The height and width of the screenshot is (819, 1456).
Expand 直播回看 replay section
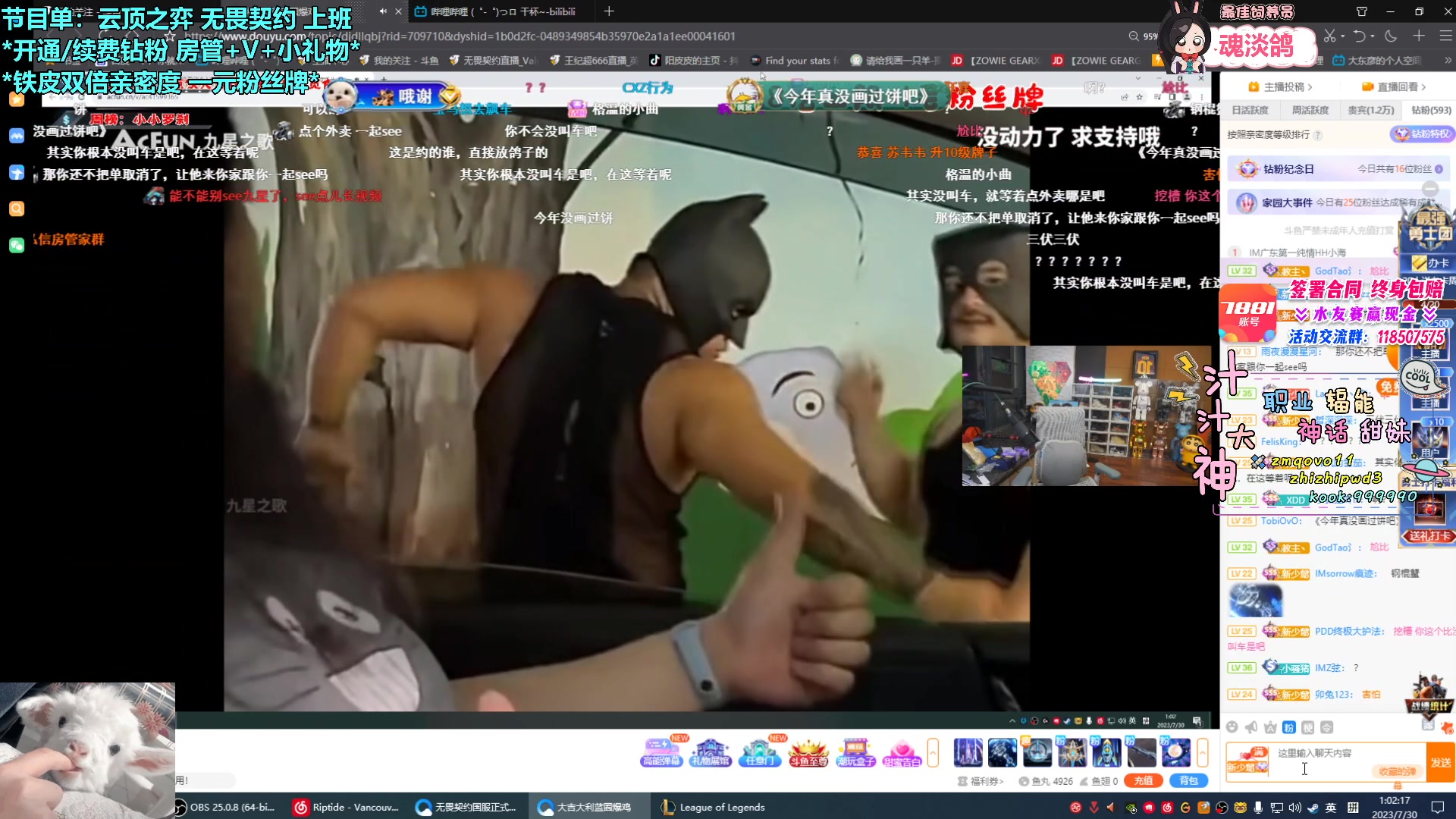click(x=1394, y=86)
